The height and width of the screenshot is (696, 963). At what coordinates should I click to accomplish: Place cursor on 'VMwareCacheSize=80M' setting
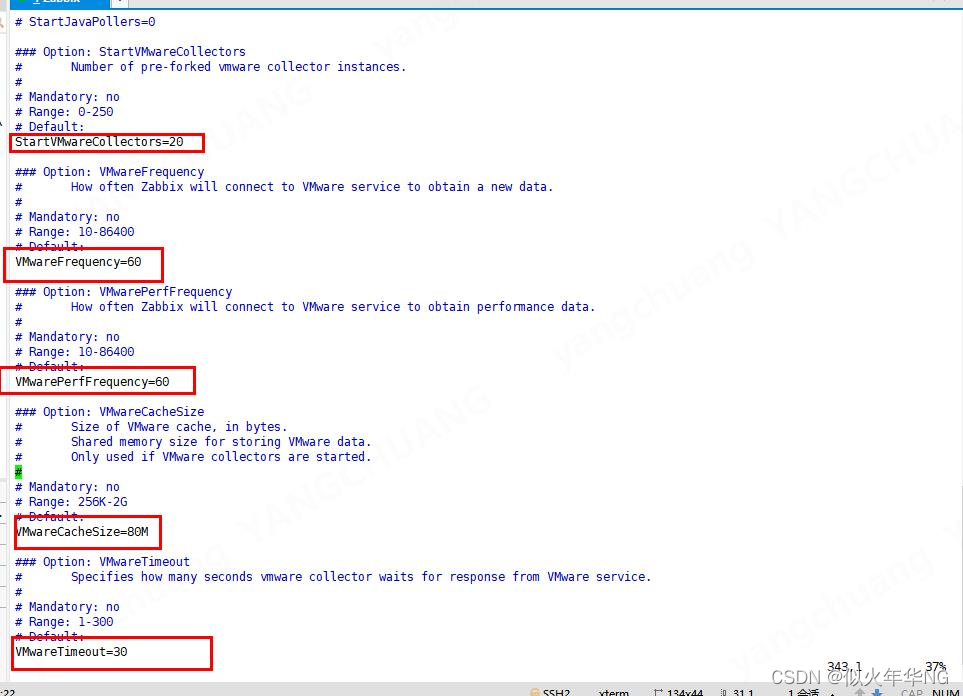pyautogui.click(x=82, y=532)
